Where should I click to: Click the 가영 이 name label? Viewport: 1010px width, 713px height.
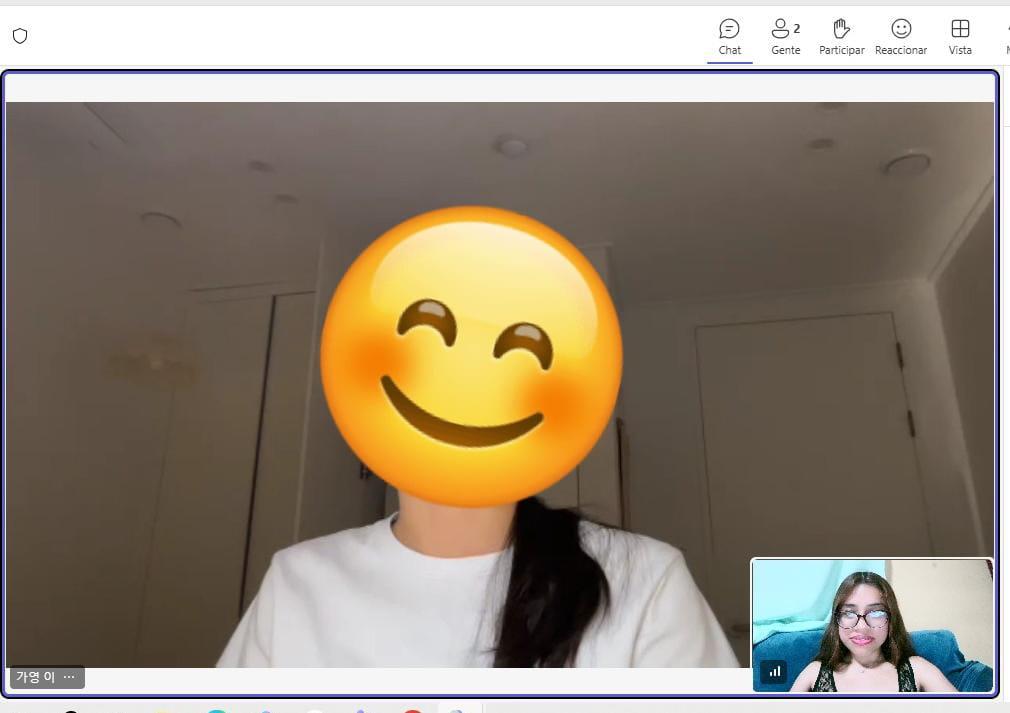35,677
